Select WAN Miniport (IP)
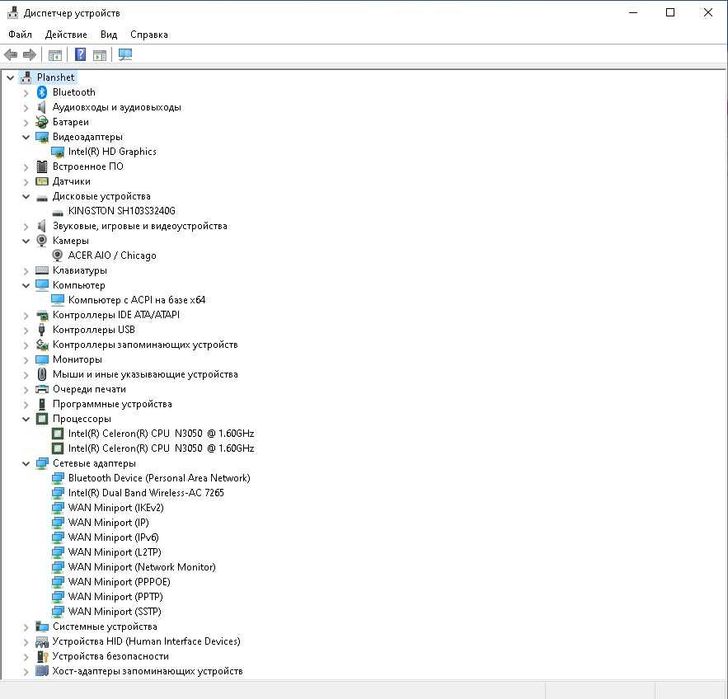 coord(108,523)
